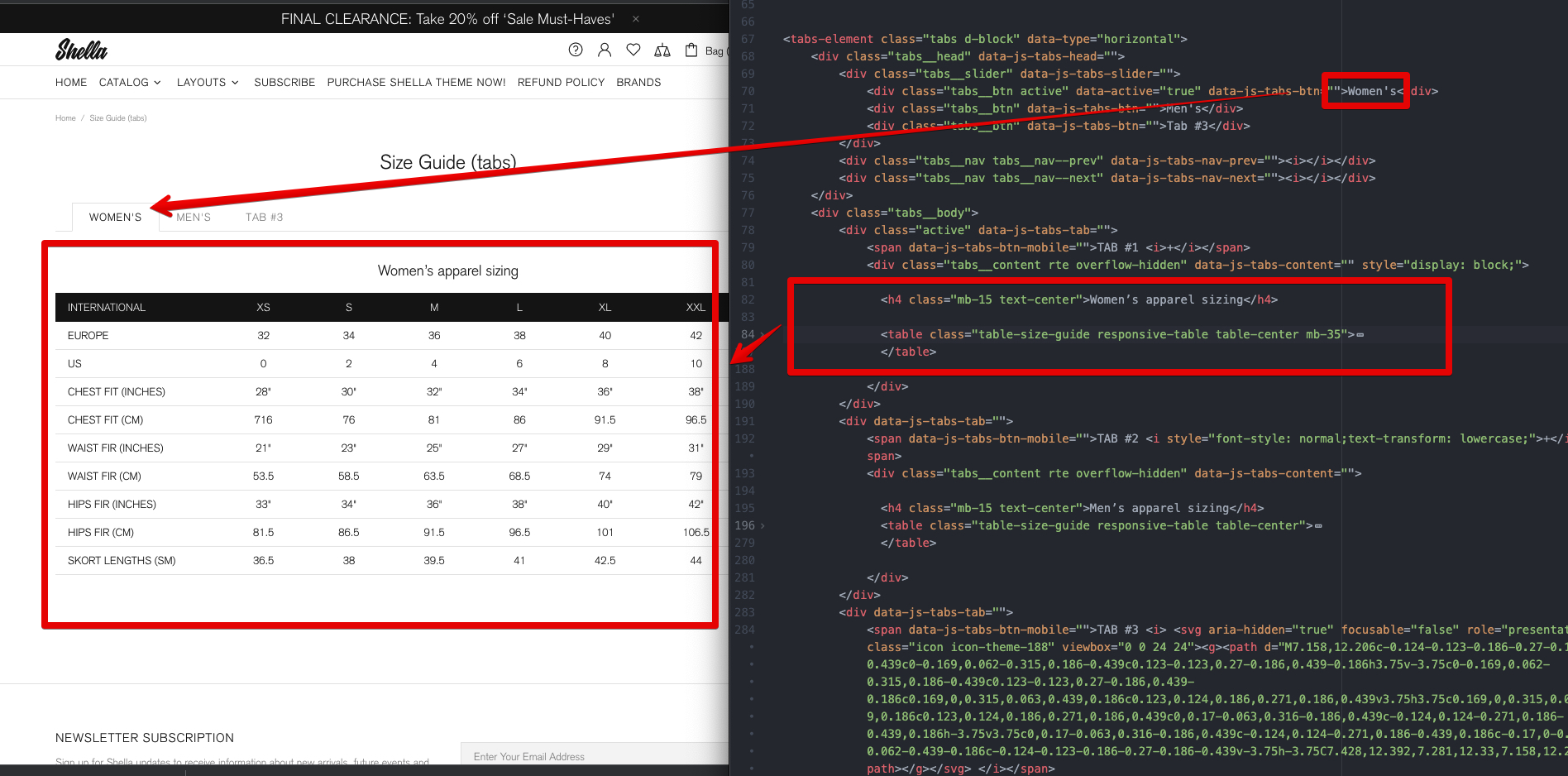Open the help question-mark icon

pos(576,50)
